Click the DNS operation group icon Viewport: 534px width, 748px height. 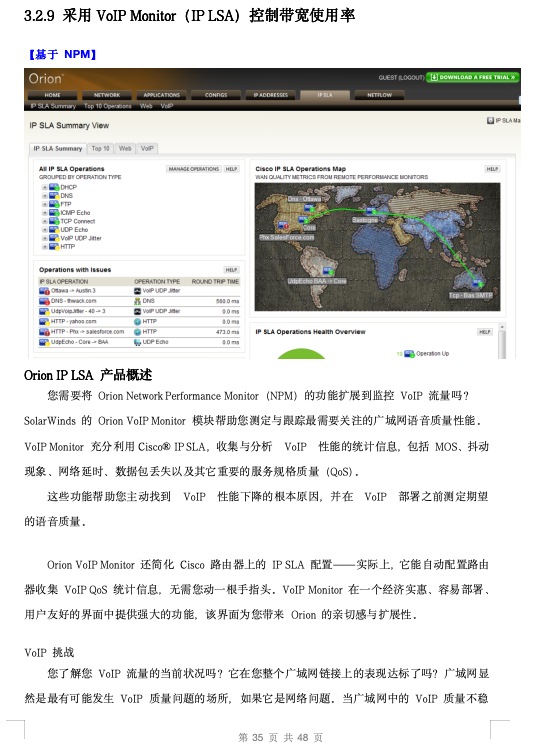pyautogui.click(x=54, y=196)
